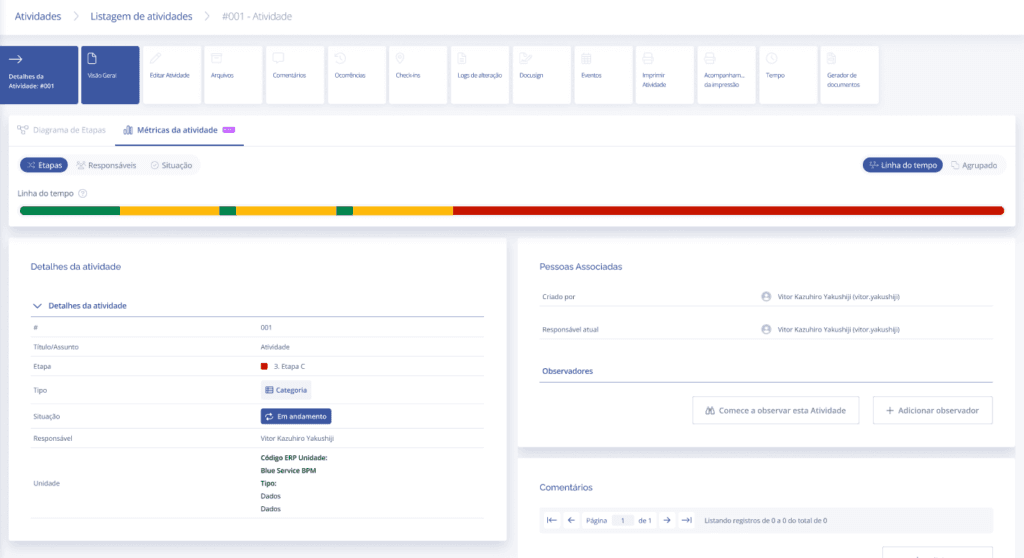The width and height of the screenshot is (1024, 558).
Task: Click Listando registros de 0 a 0 text
Action: (x=765, y=521)
